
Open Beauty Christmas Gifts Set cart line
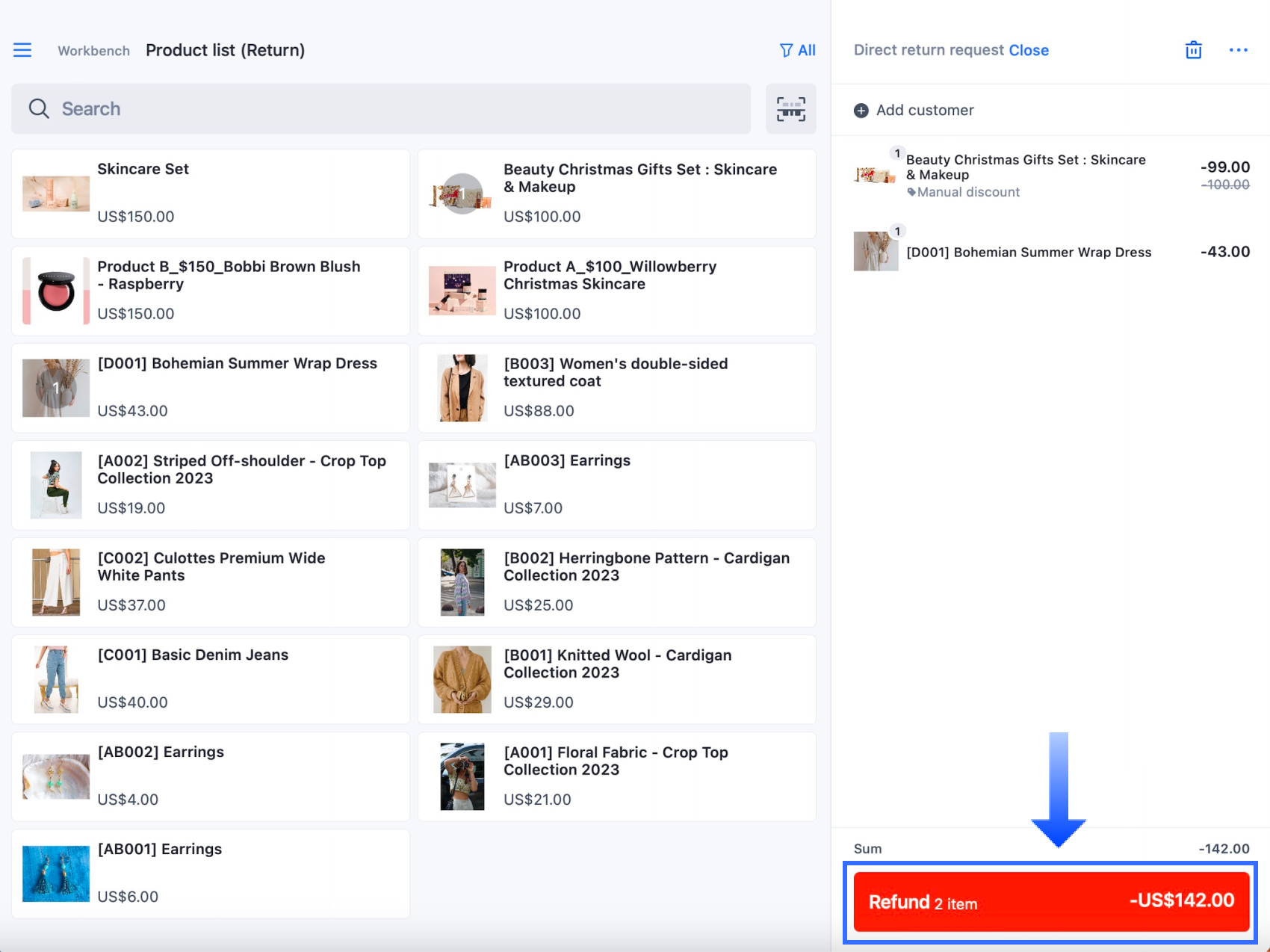[1051, 176]
